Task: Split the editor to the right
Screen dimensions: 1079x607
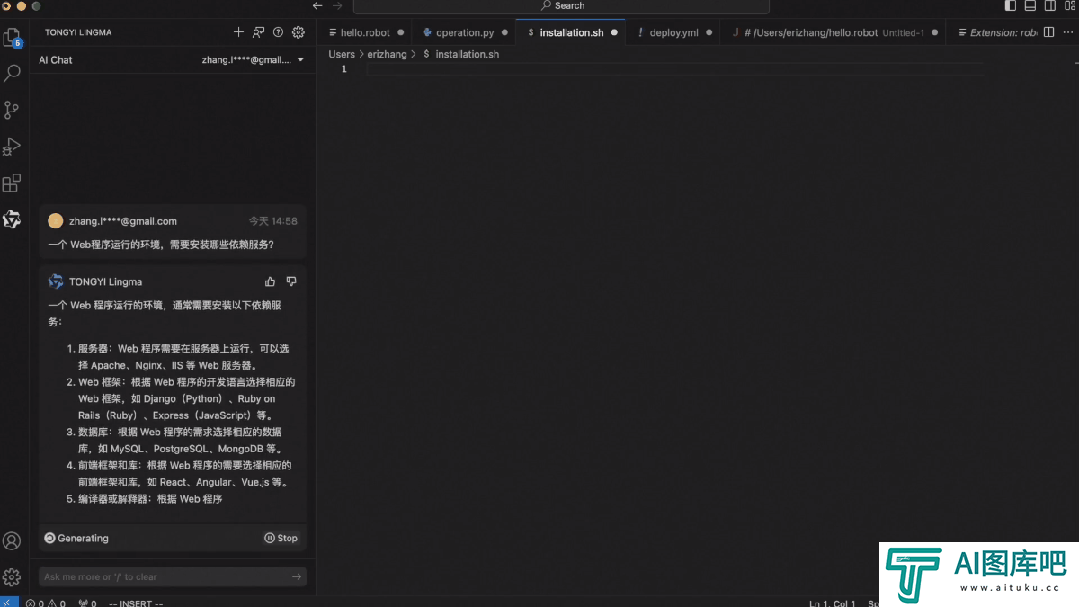Action: (x=1049, y=32)
